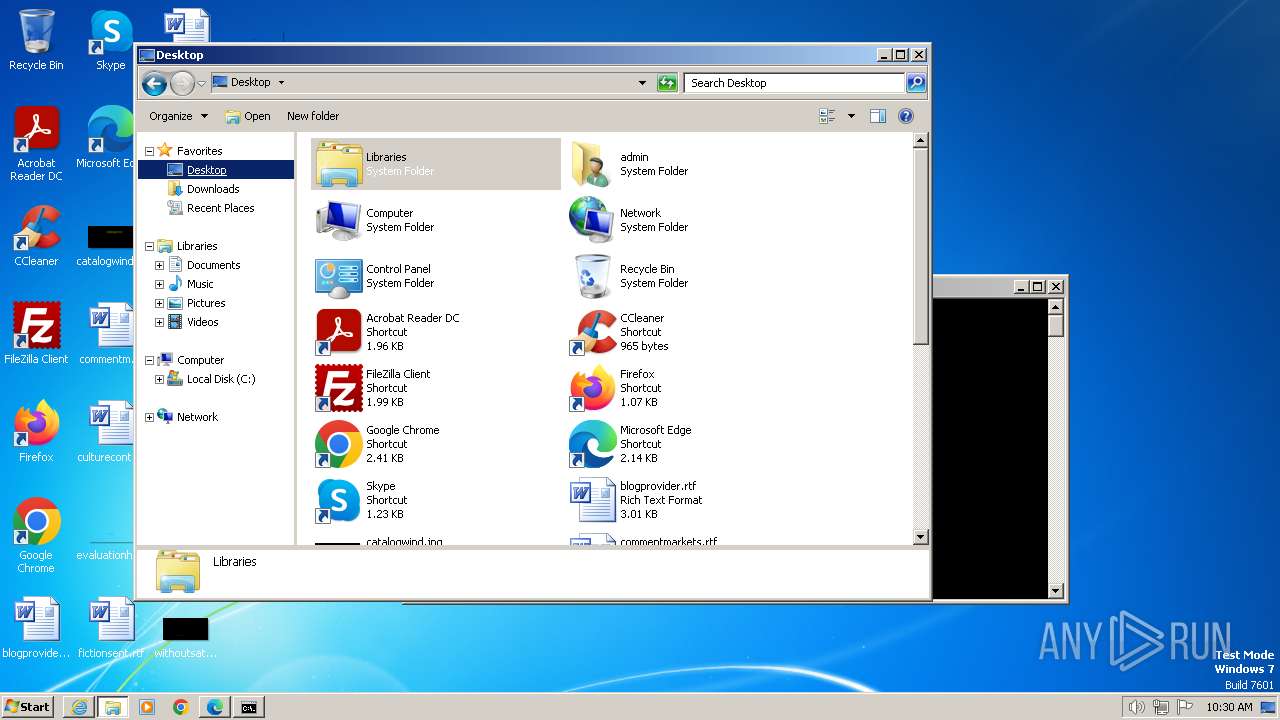
Task: Select the Libraries system folder icon
Action: [x=338, y=164]
